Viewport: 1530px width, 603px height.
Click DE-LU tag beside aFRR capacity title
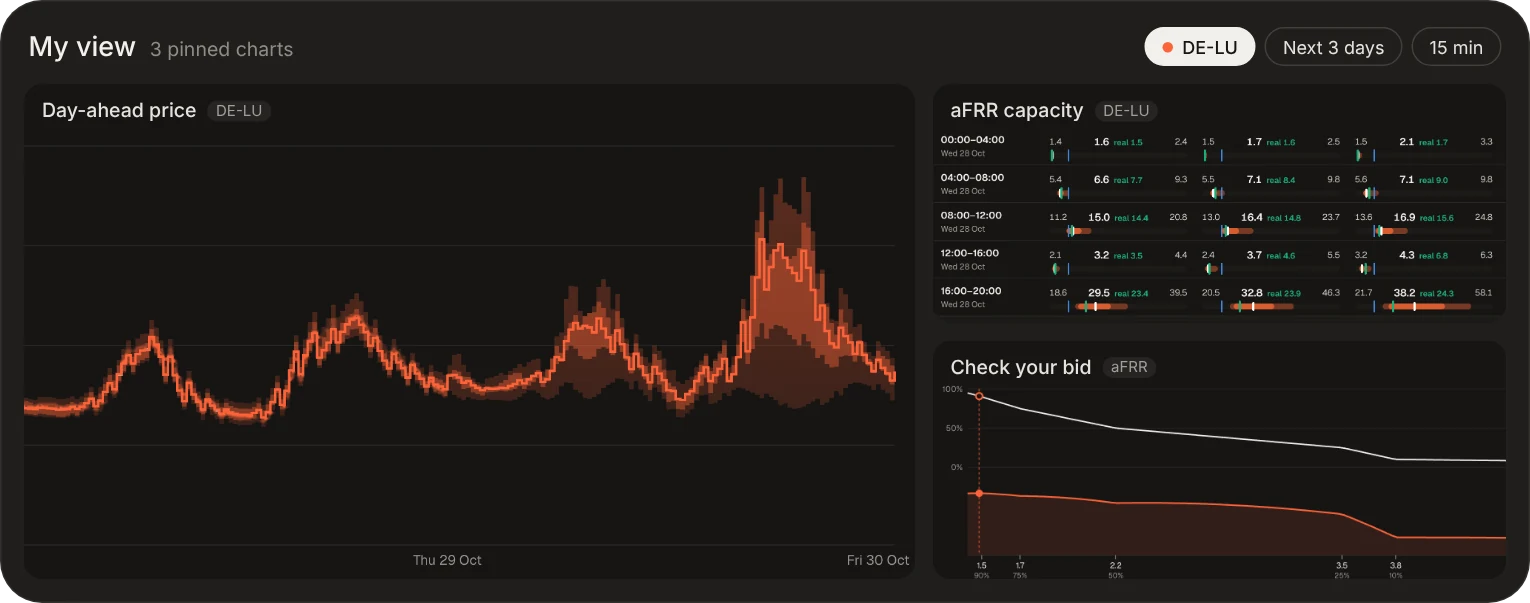click(x=1126, y=111)
